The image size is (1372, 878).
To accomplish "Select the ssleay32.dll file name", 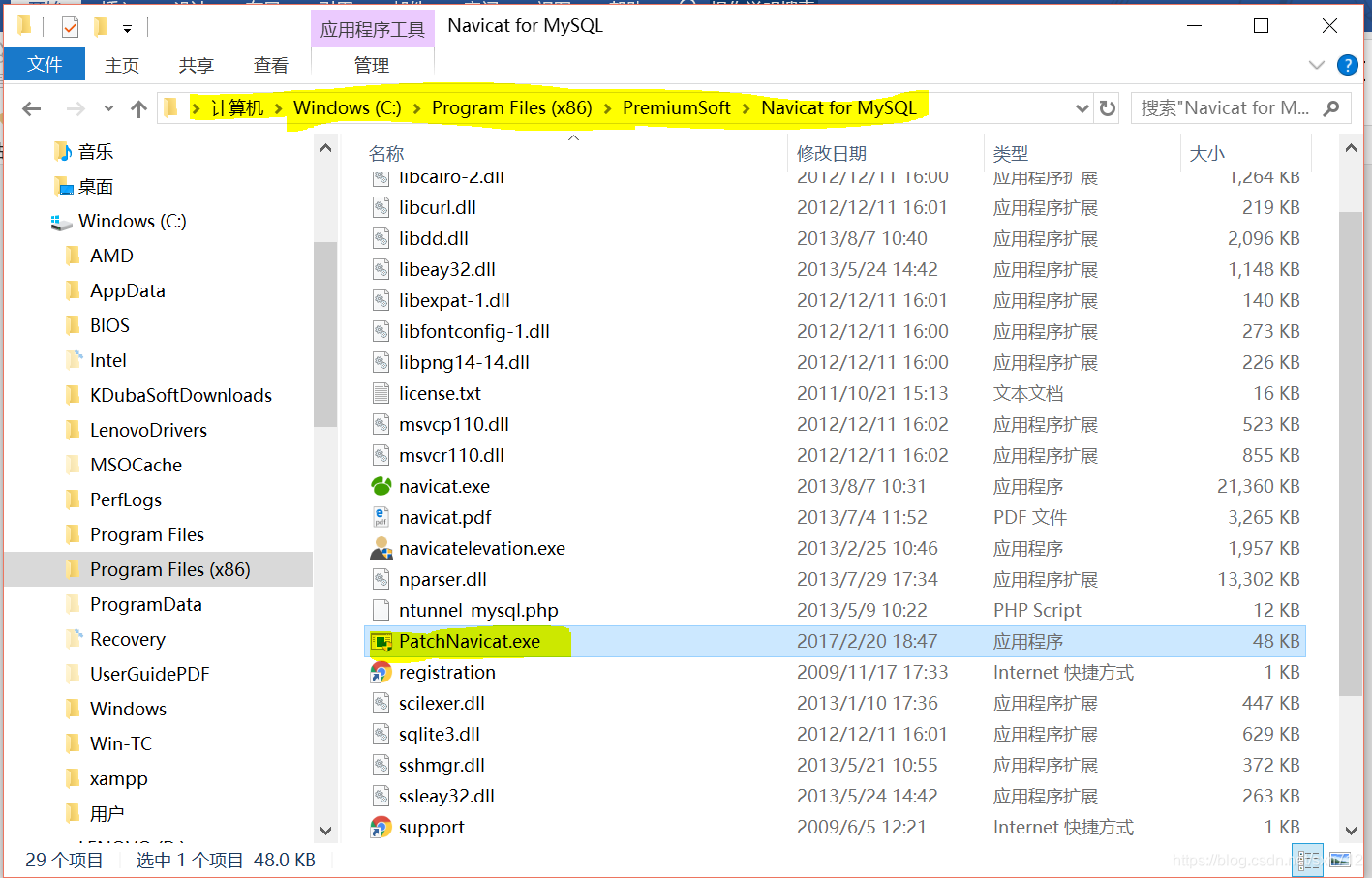I will 446,796.
